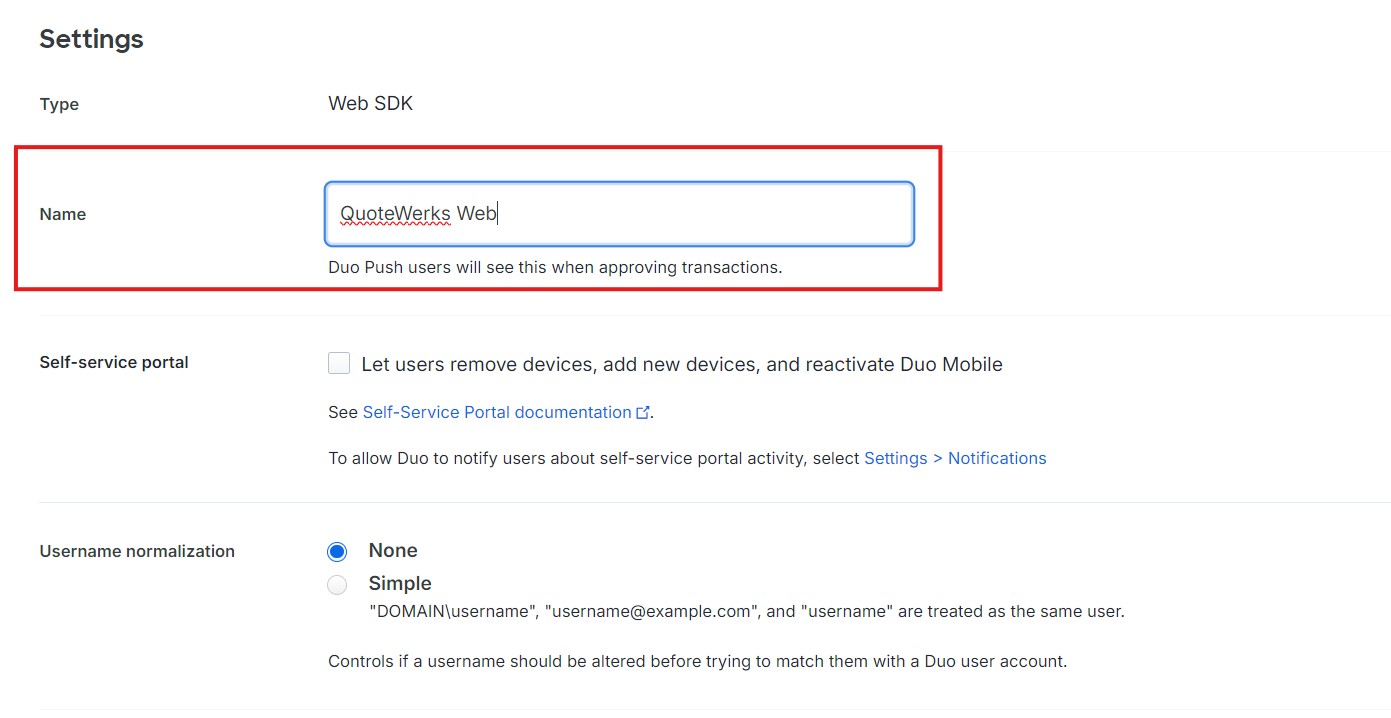The width and height of the screenshot is (1391, 718).
Task: Click the "Type" field label
Action: pos(59,104)
